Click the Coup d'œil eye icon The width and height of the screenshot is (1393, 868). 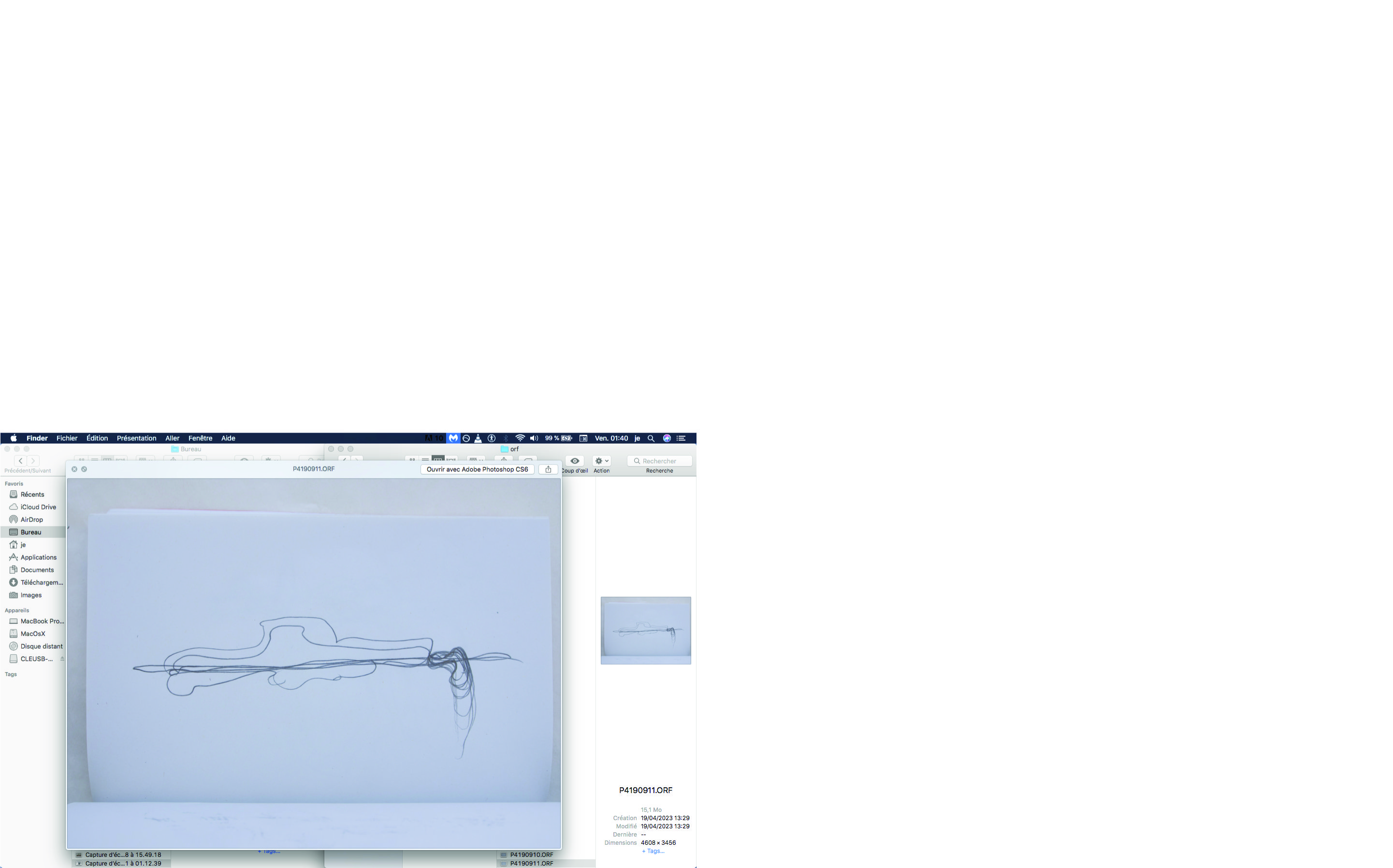coord(575,461)
